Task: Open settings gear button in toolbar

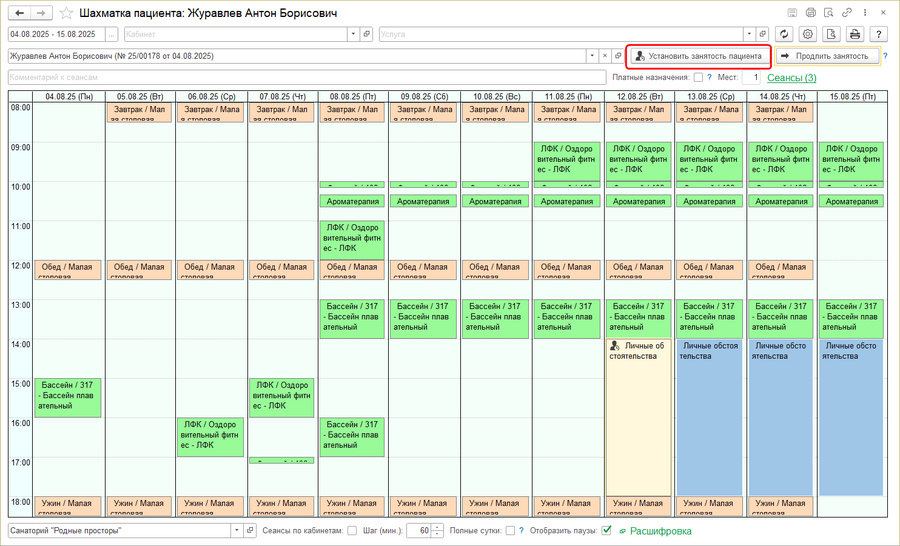Action: click(x=808, y=34)
